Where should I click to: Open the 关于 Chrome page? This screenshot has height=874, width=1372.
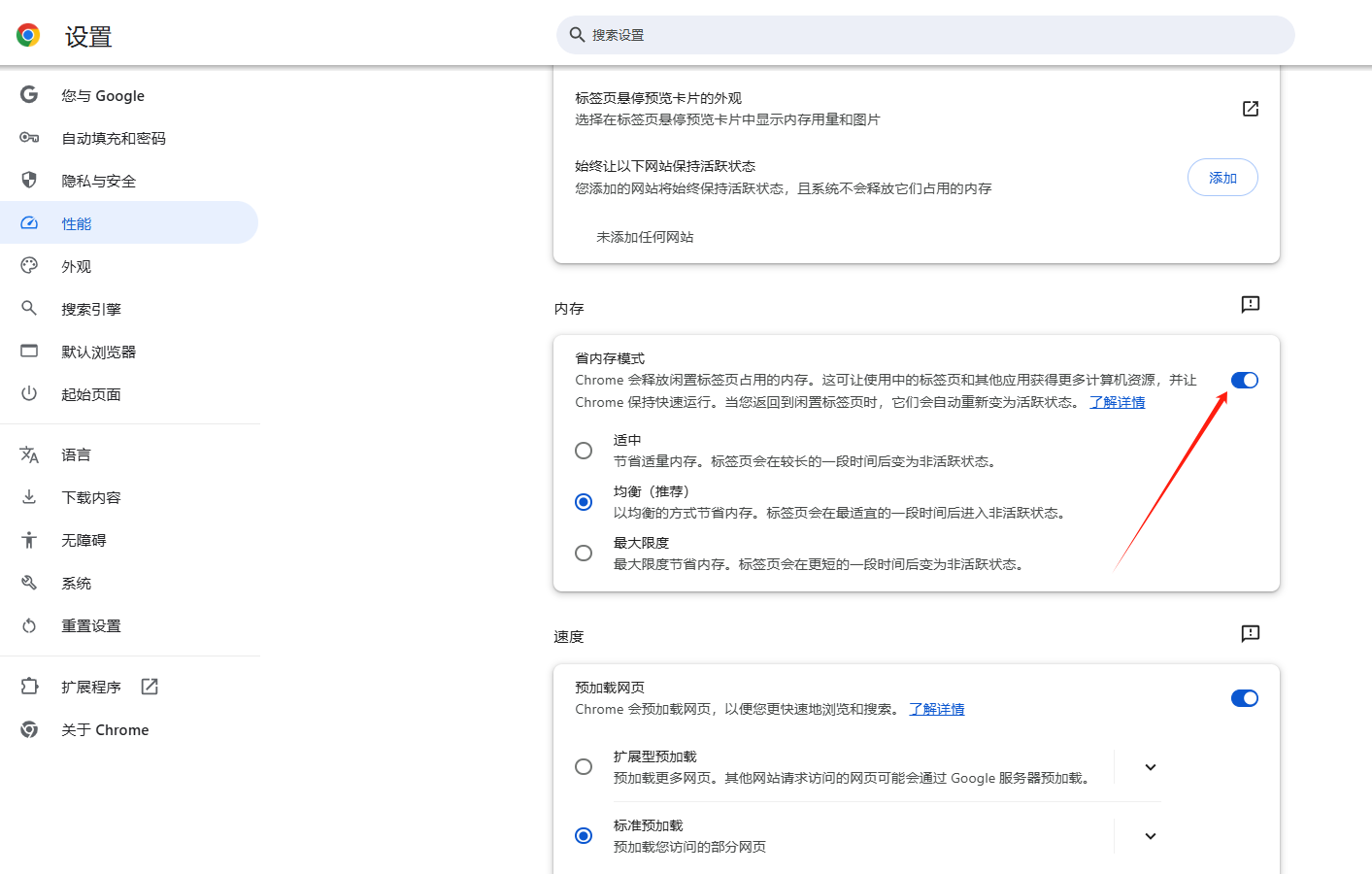click(129, 729)
